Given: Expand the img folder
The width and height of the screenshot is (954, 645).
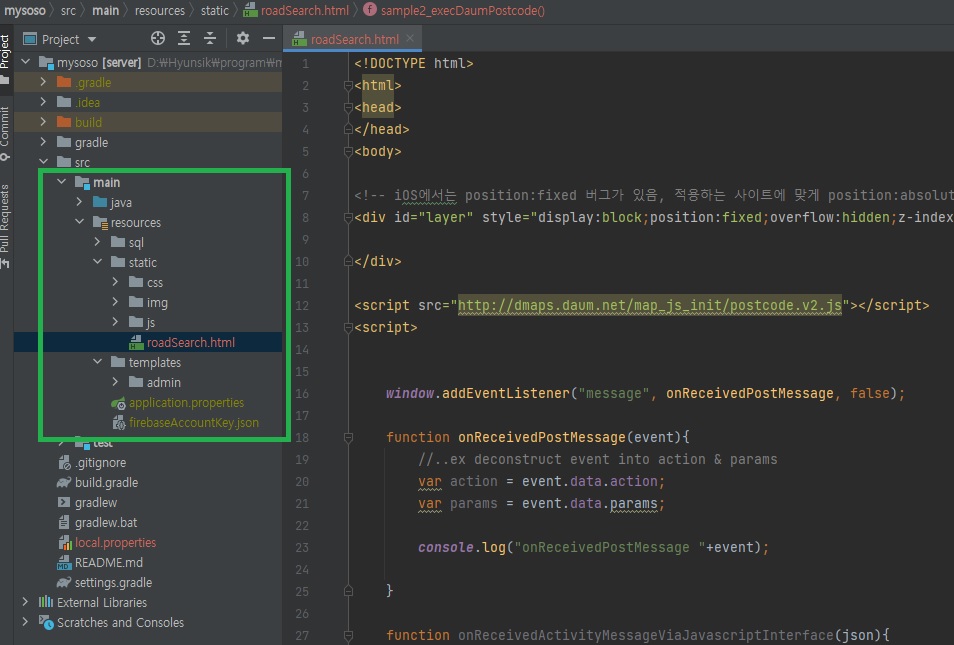Looking at the screenshot, I should tap(115, 302).
